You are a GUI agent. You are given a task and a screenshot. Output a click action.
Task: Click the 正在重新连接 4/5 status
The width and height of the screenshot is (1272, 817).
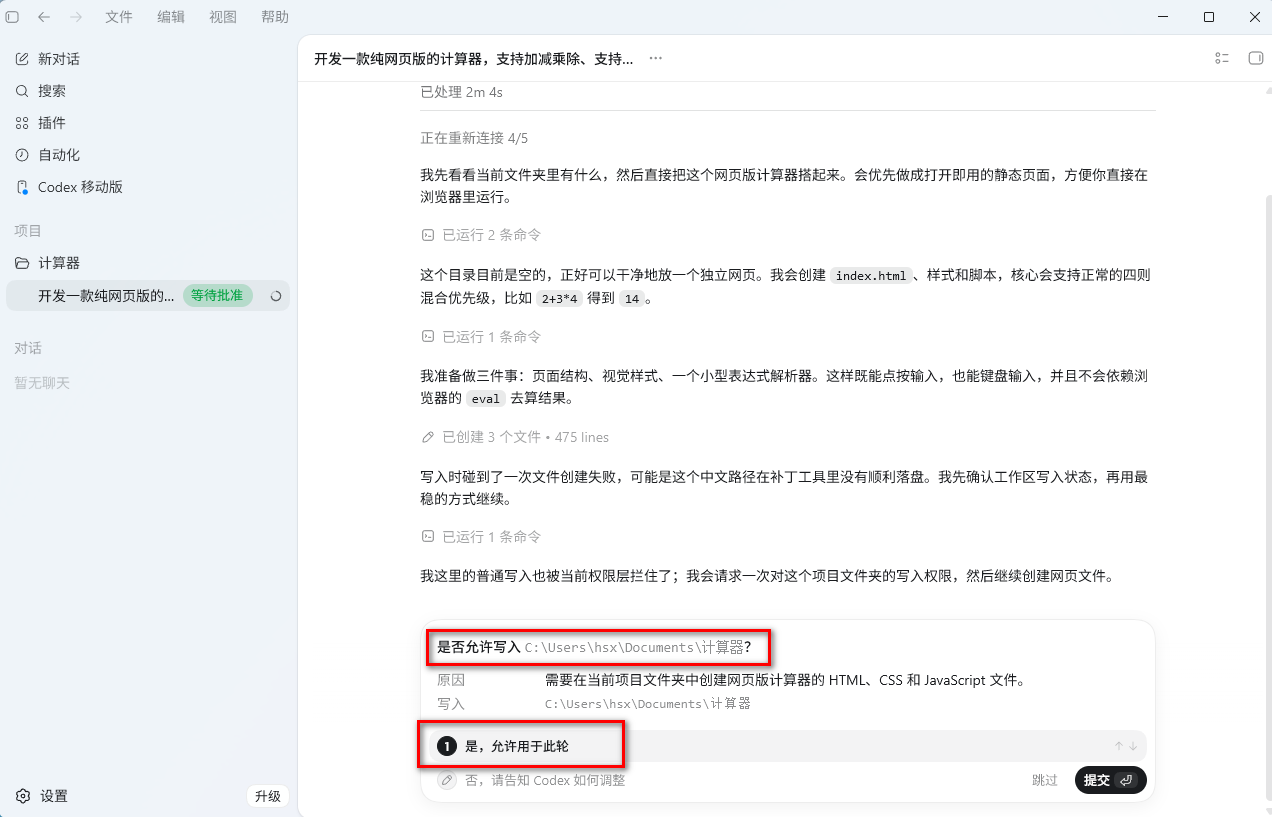474,138
